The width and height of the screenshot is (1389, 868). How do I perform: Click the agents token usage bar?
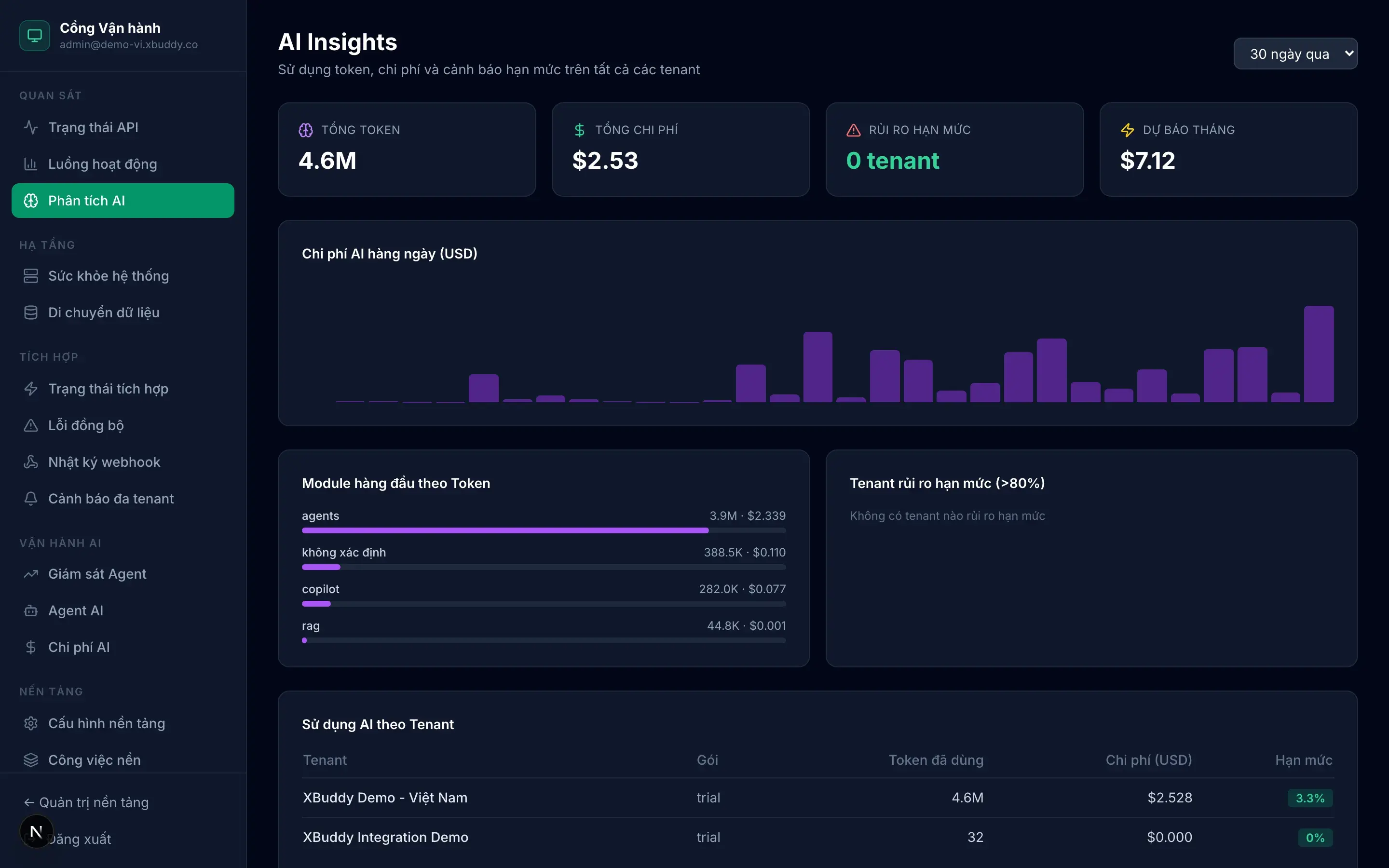point(544,530)
